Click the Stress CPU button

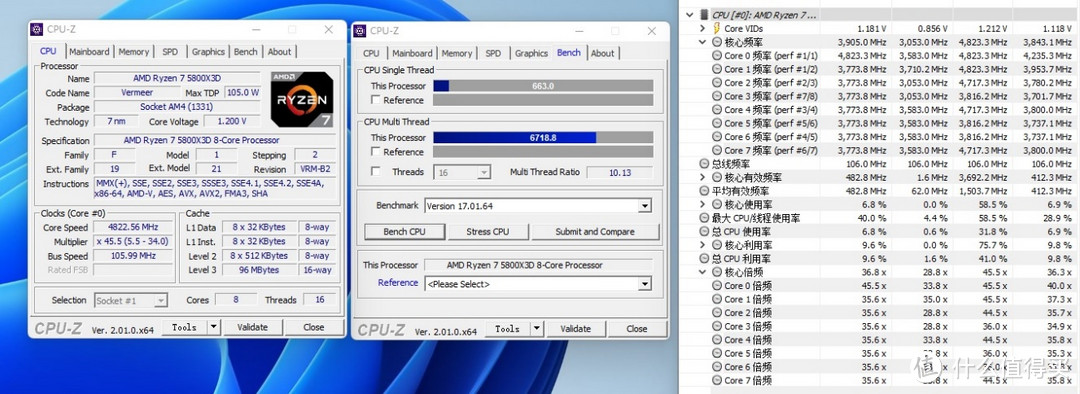click(x=488, y=231)
